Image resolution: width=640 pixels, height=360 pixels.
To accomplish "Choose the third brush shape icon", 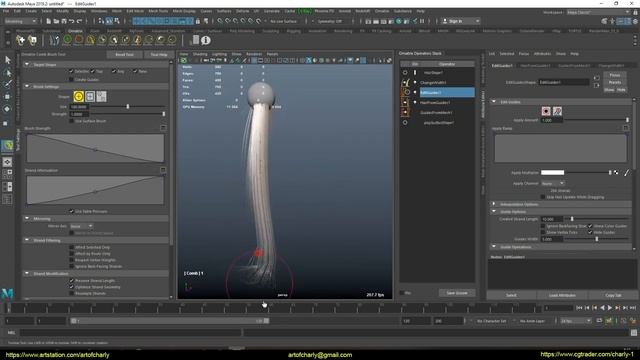I will click(x=101, y=96).
